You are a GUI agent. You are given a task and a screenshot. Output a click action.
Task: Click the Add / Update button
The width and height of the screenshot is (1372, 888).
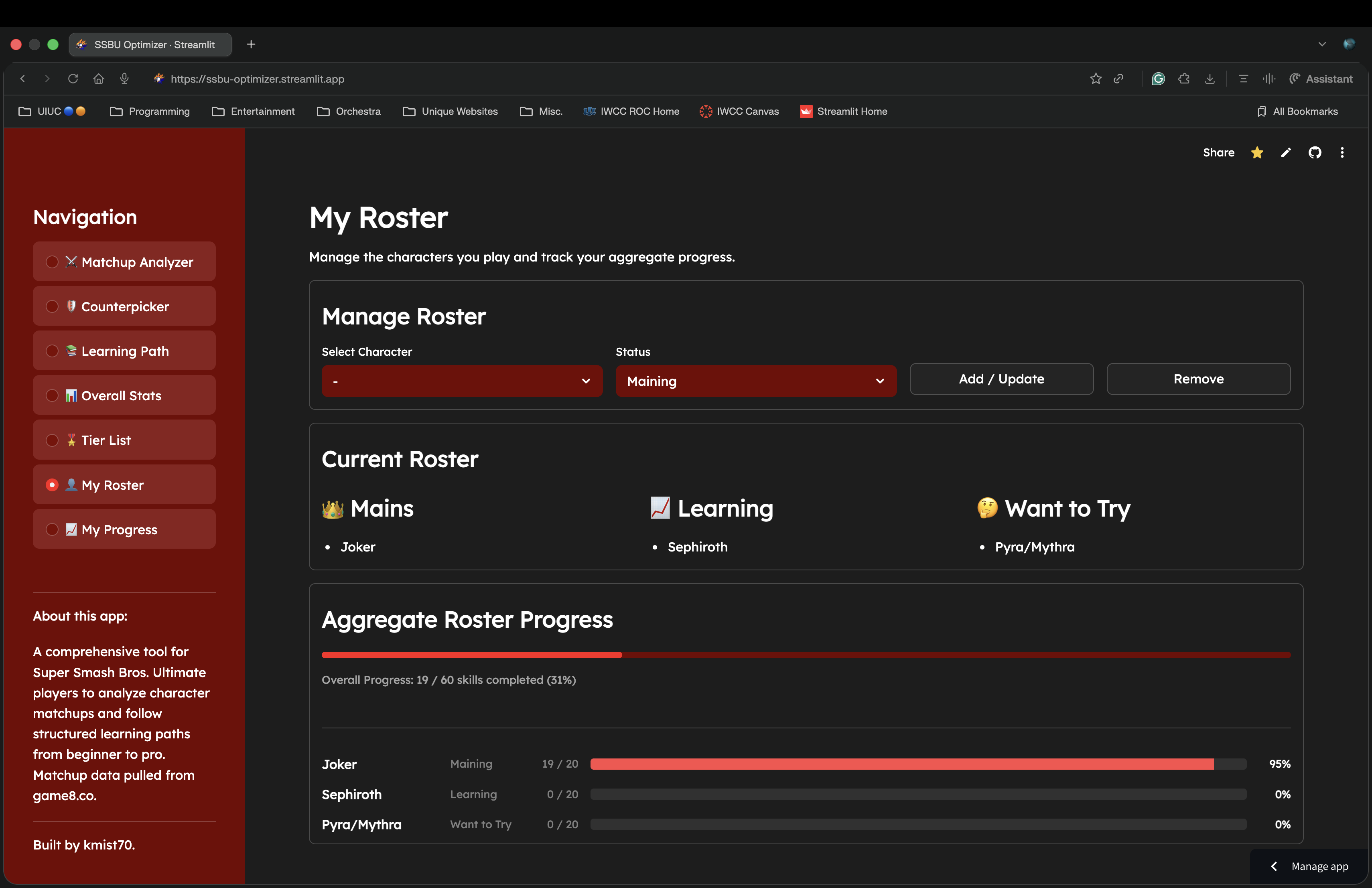point(1001,379)
